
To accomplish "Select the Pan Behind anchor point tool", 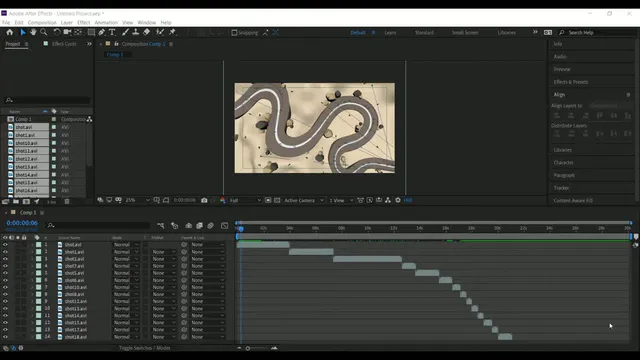I will pyautogui.click(x=78, y=32).
